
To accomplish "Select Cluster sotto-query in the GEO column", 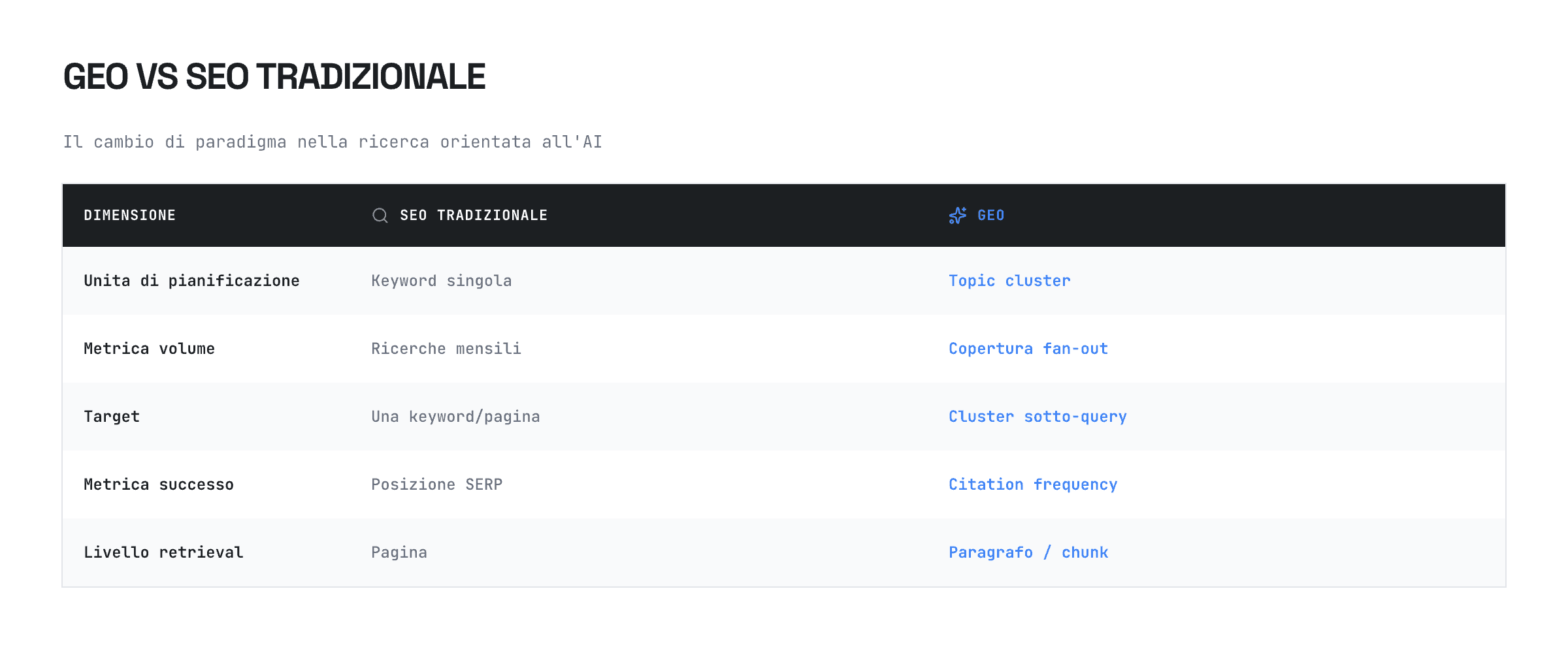I will click(1037, 416).
